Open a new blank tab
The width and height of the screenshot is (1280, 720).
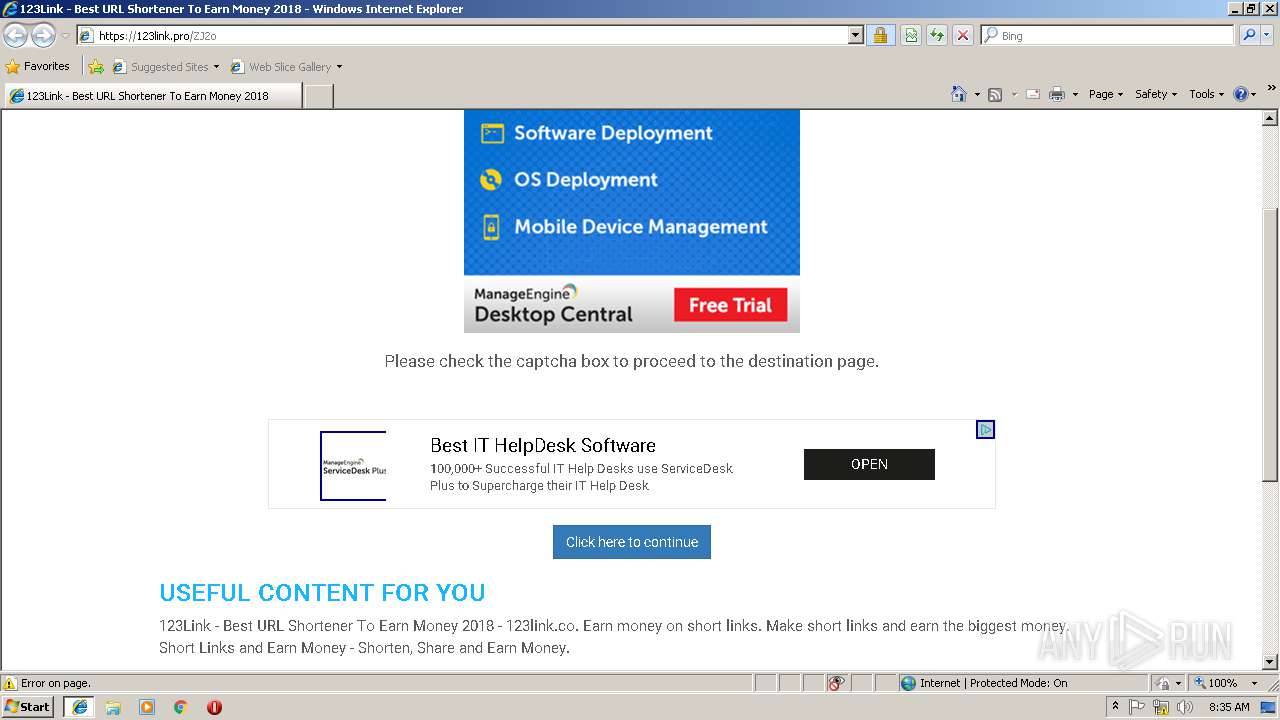pyautogui.click(x=318, y=96)
